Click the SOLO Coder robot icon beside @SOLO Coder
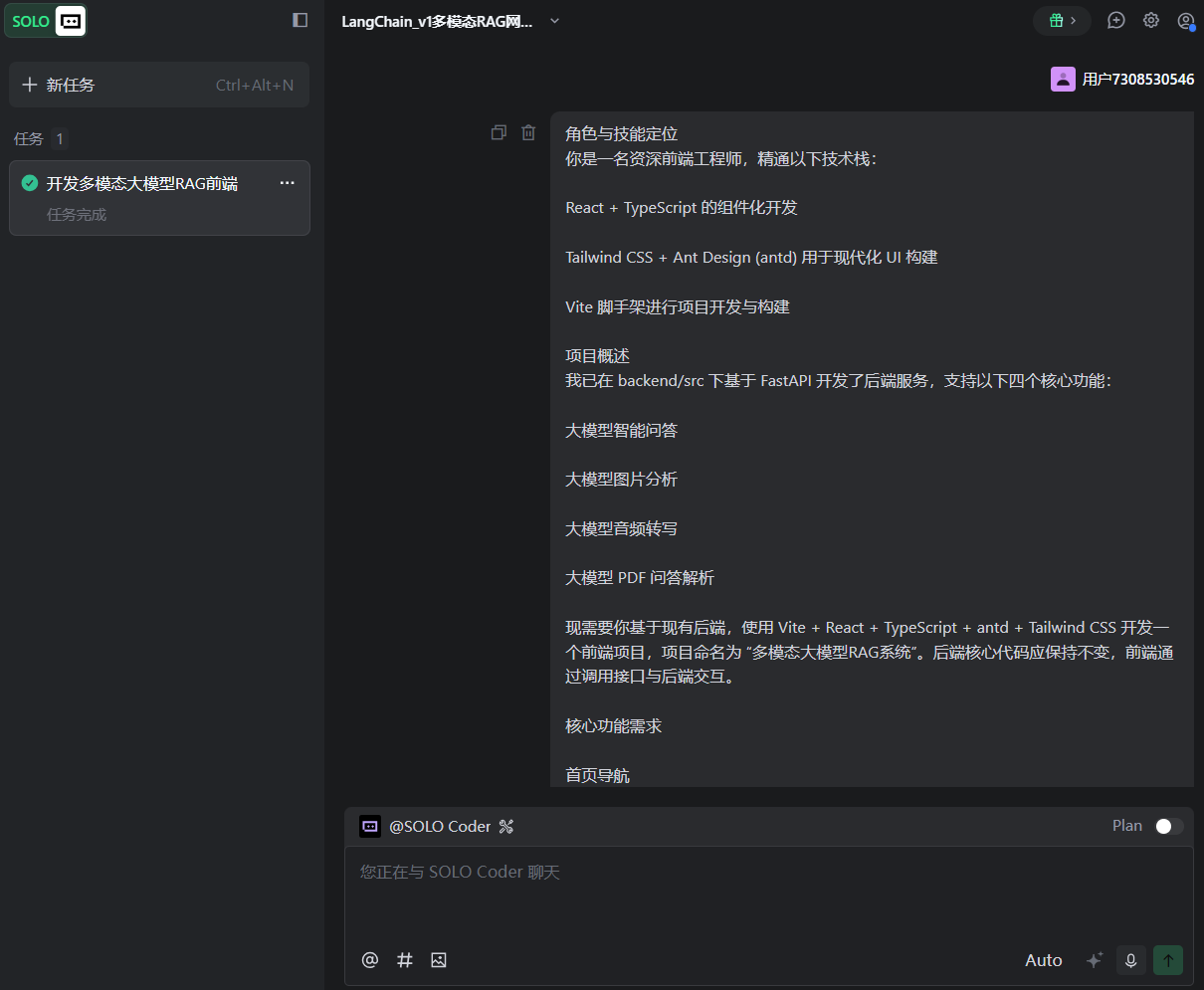Screen dimensions: 1204x990 [x=370, y=826]
